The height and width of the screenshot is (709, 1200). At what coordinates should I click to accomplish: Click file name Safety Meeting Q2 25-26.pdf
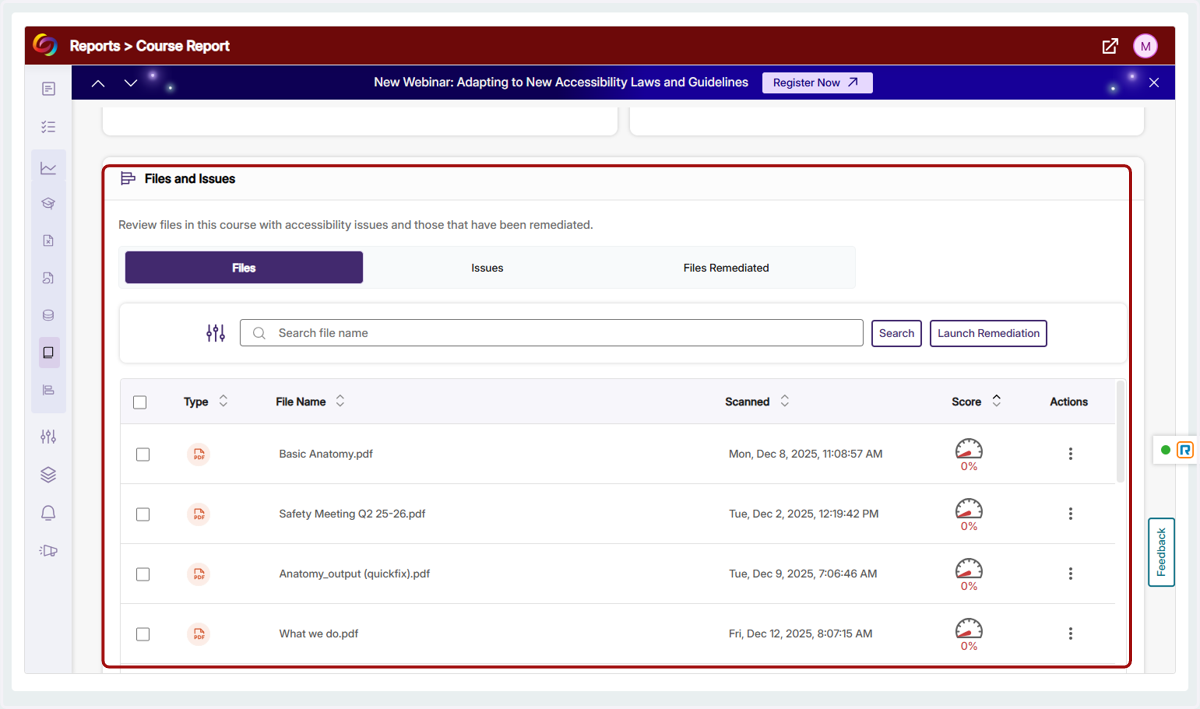(352, 514)
